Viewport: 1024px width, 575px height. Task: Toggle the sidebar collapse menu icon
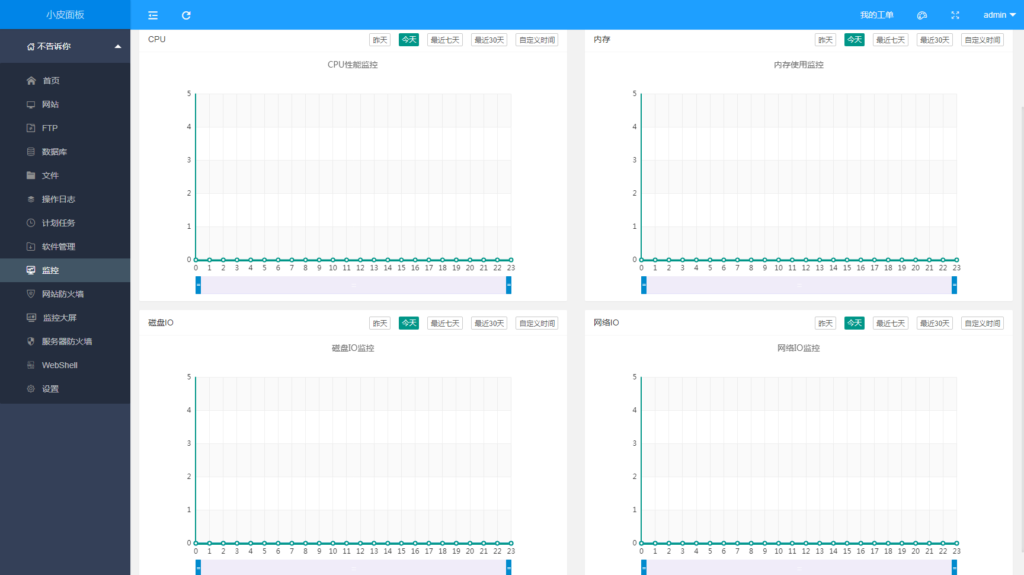(153, 15)
